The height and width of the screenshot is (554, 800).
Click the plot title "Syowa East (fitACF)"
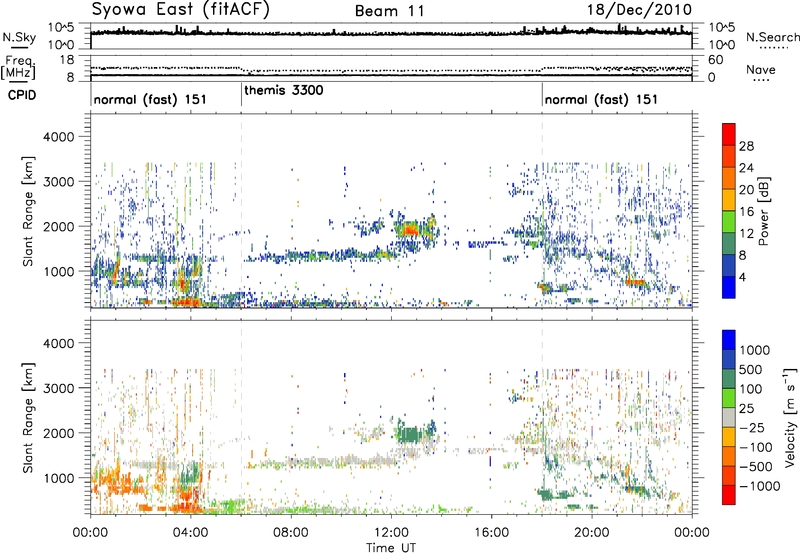coord(180,10)
